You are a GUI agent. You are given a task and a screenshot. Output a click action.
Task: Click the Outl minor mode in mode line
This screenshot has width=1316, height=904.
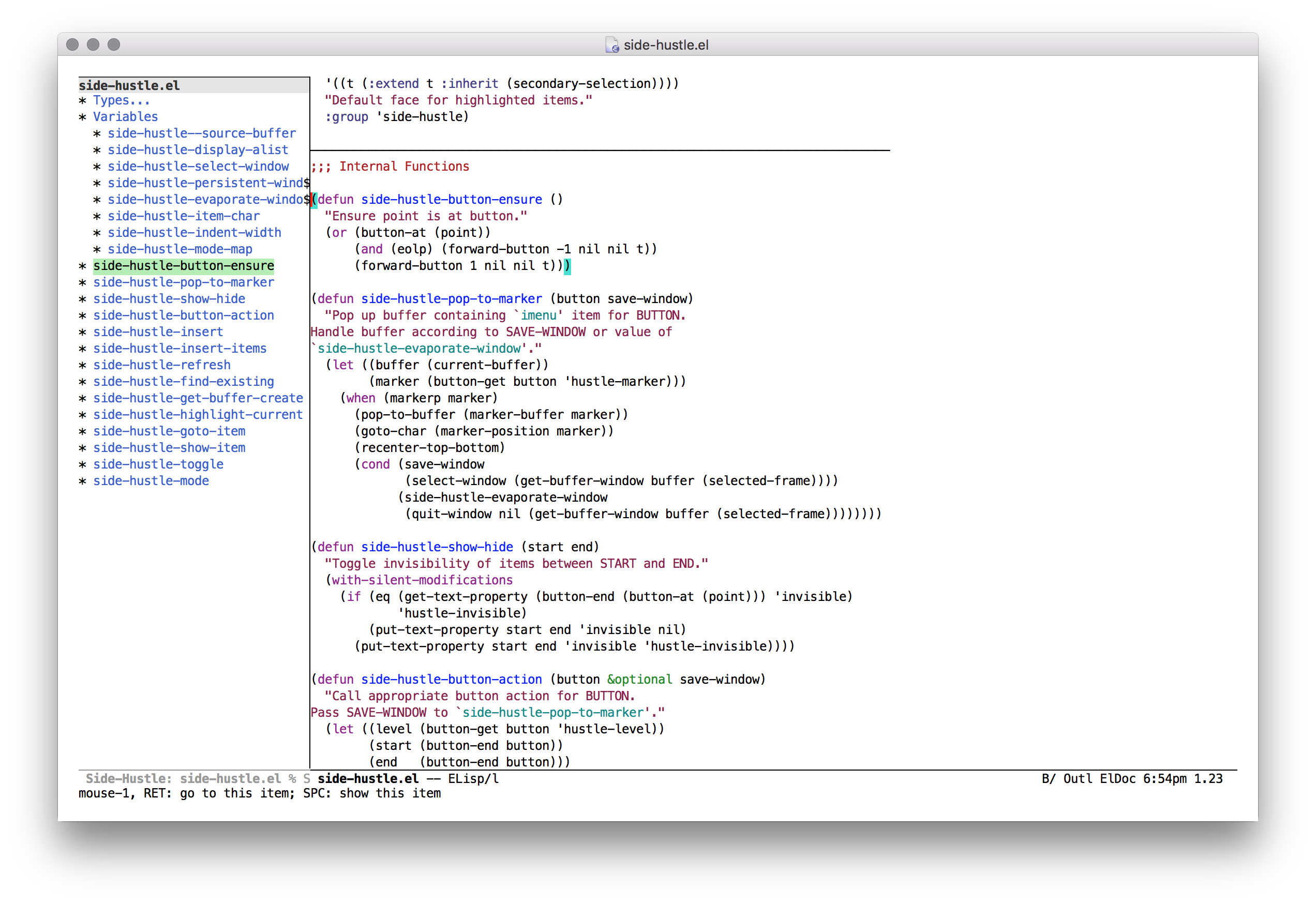[1078, 779]
